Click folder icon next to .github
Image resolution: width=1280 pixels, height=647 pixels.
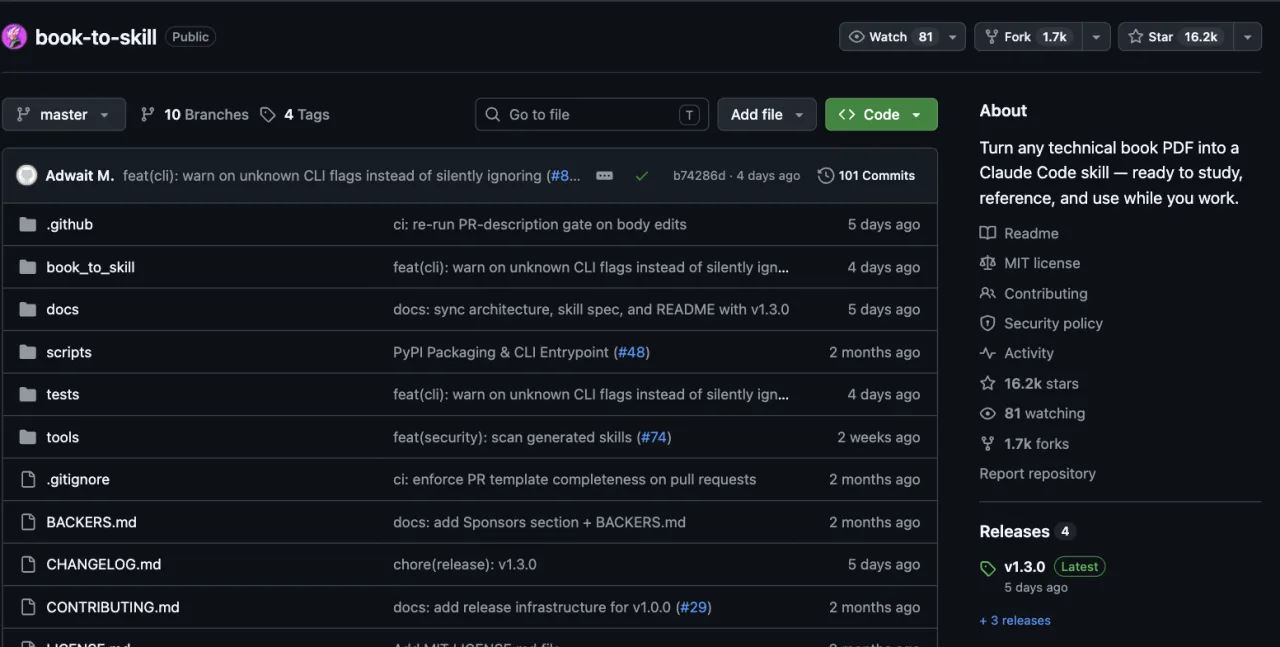click(27, 224)
